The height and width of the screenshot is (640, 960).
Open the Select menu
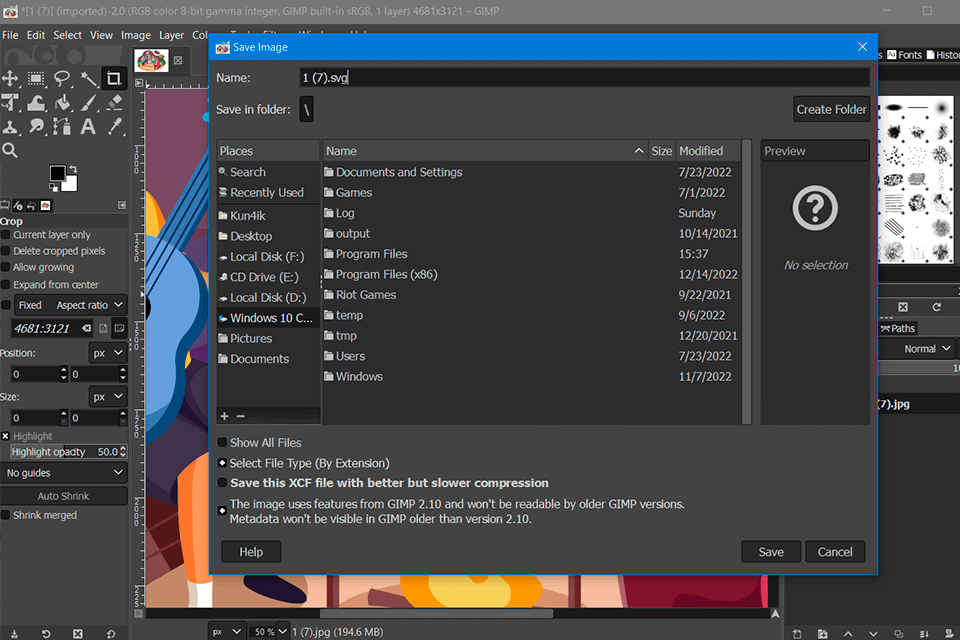[x=67, y=36]
